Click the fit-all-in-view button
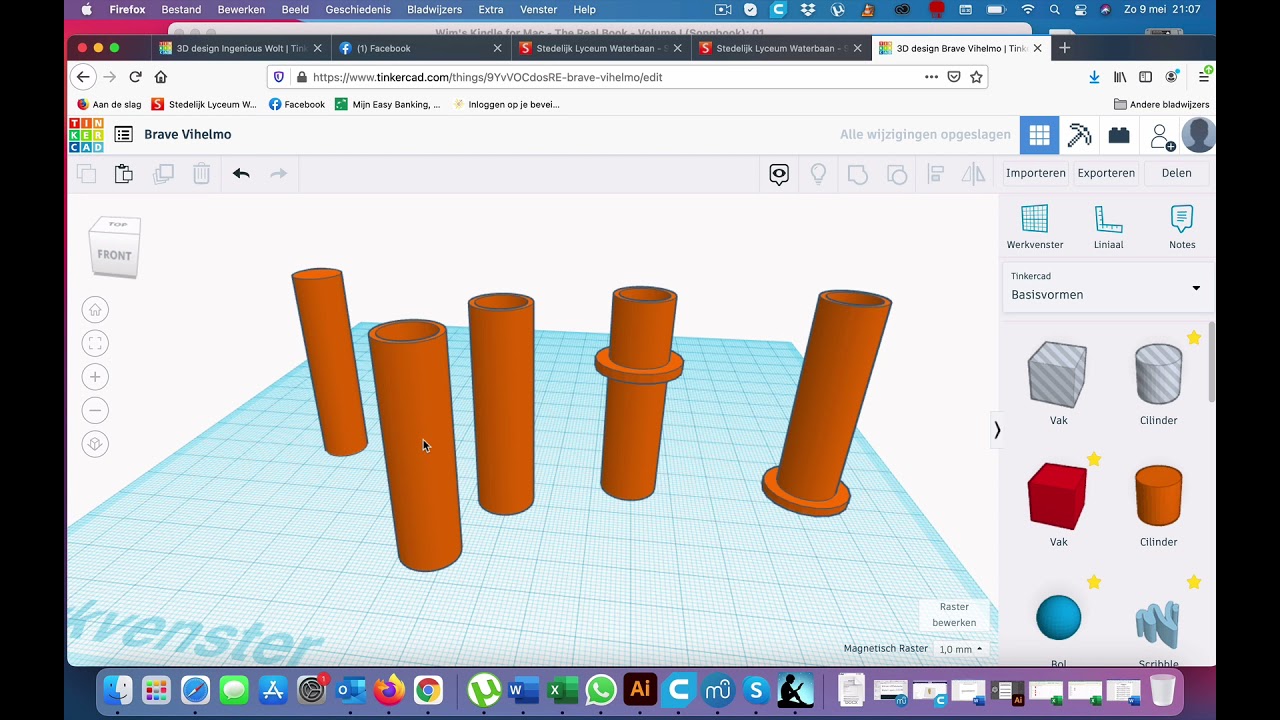The height and width of the screenshot is (720, 1280). [95, 343]
